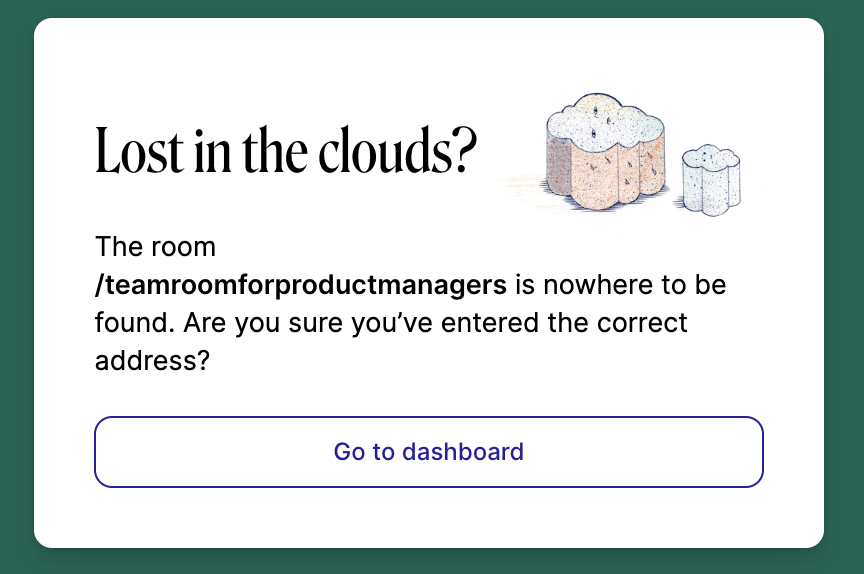Click the "Lost in the clouds?" heading
The image size is (864, 574).
[286, 152]
